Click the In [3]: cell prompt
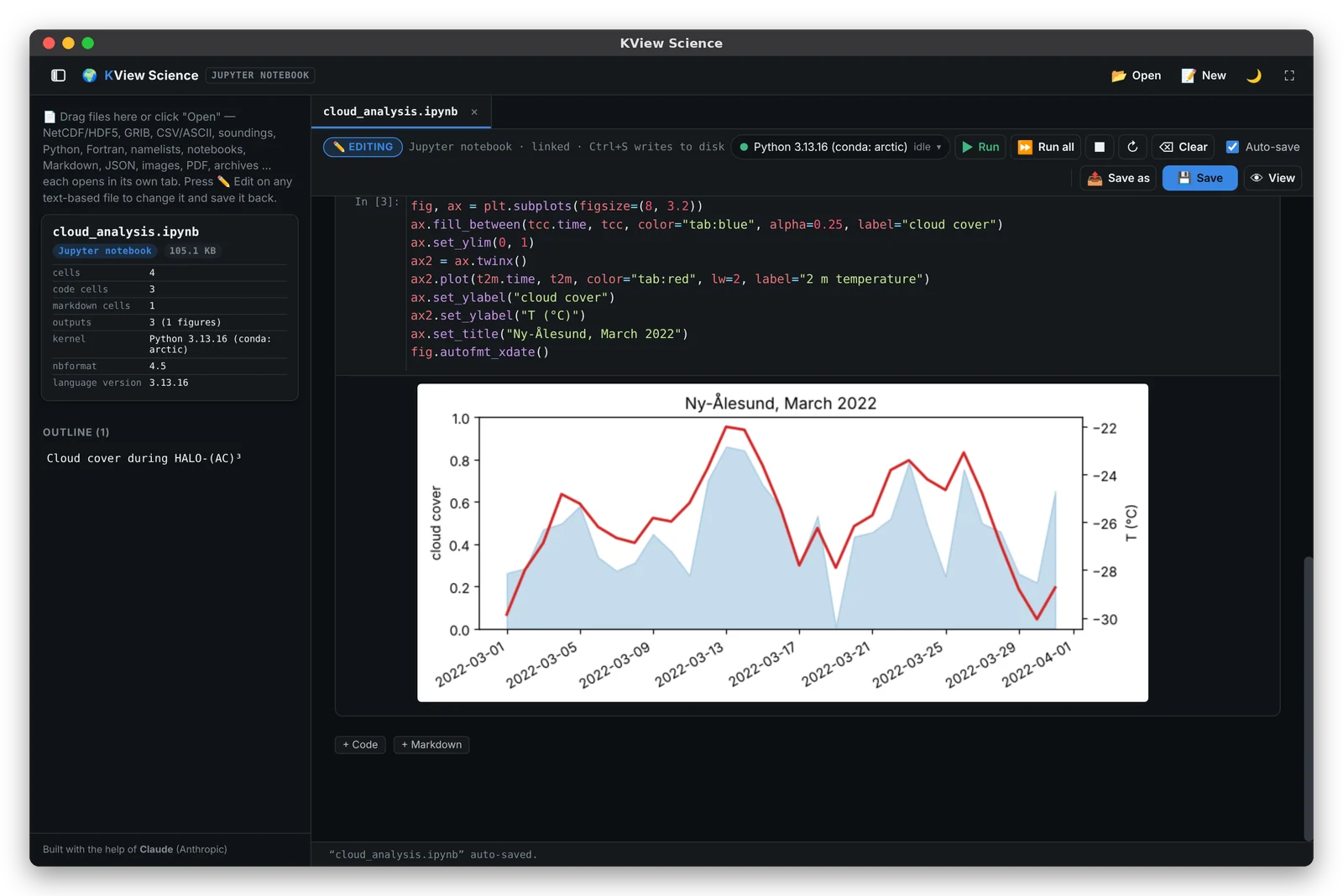The image size is (1343, 896). point(377,202)
